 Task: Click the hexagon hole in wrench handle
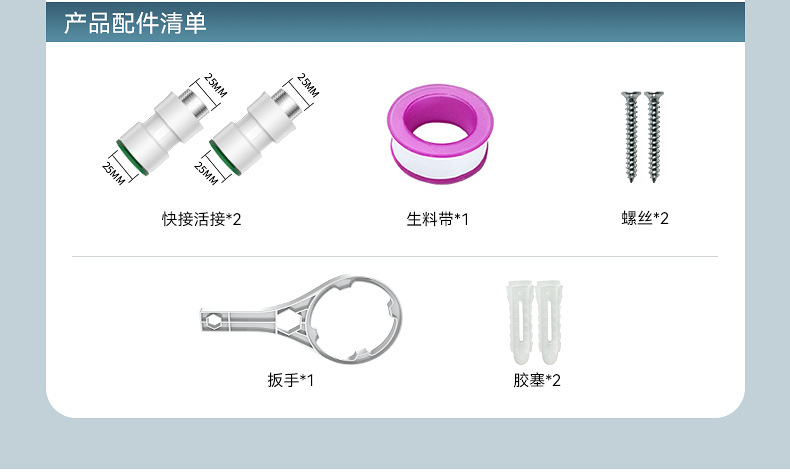tap(214, 320)
